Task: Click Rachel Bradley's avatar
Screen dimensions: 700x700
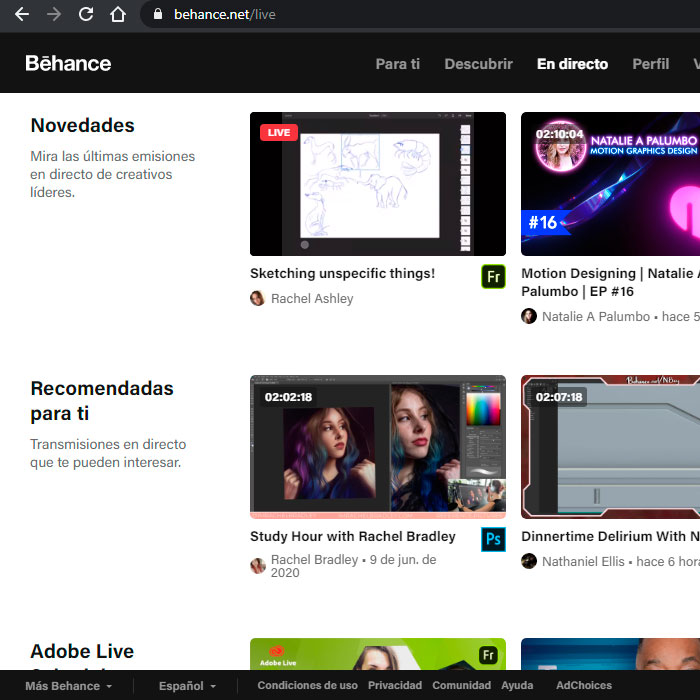Action: (x=258, y=566)
